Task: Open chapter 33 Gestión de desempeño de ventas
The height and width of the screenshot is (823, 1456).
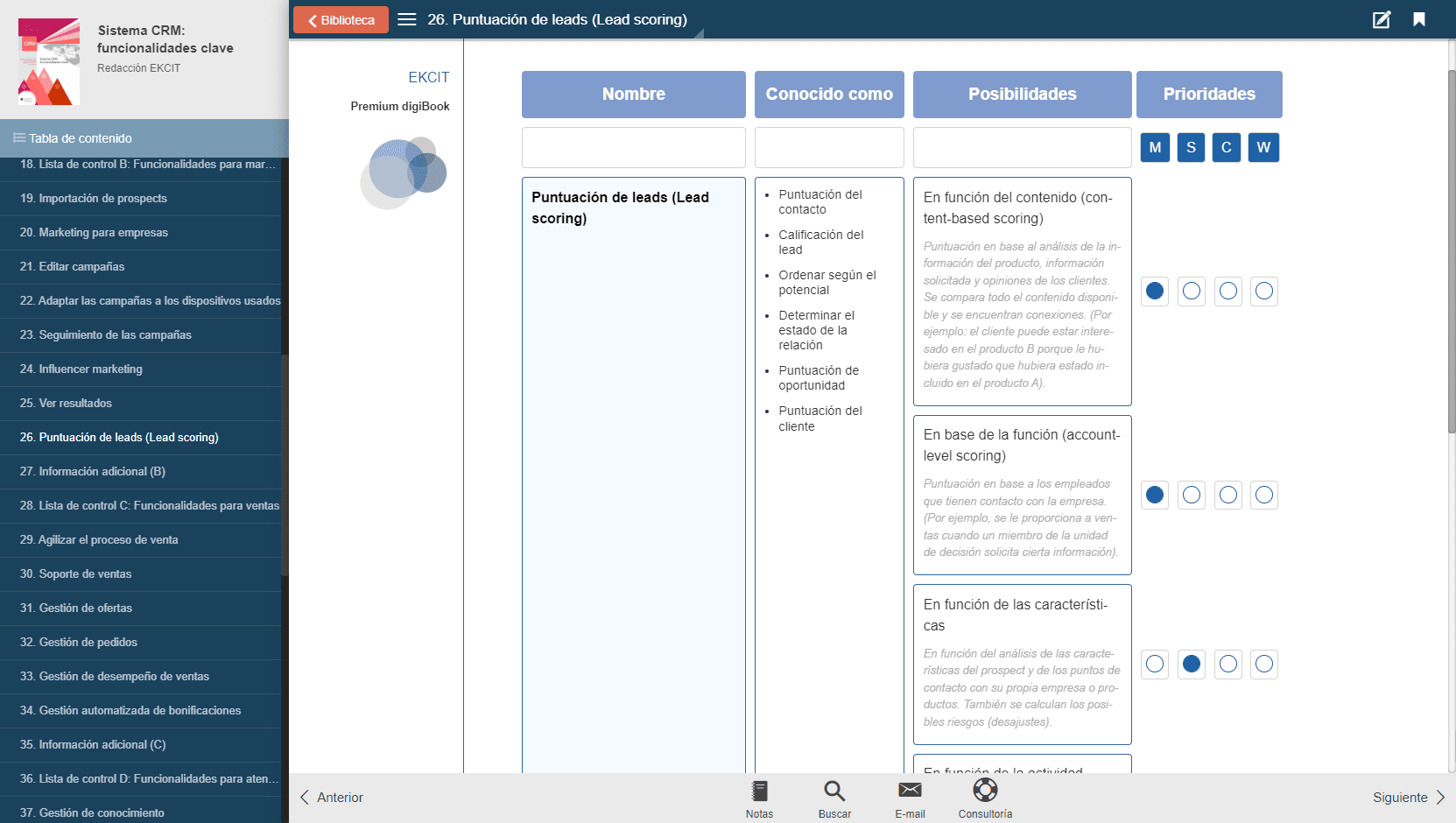Action: pyautogui.click(x=140, y=677)
